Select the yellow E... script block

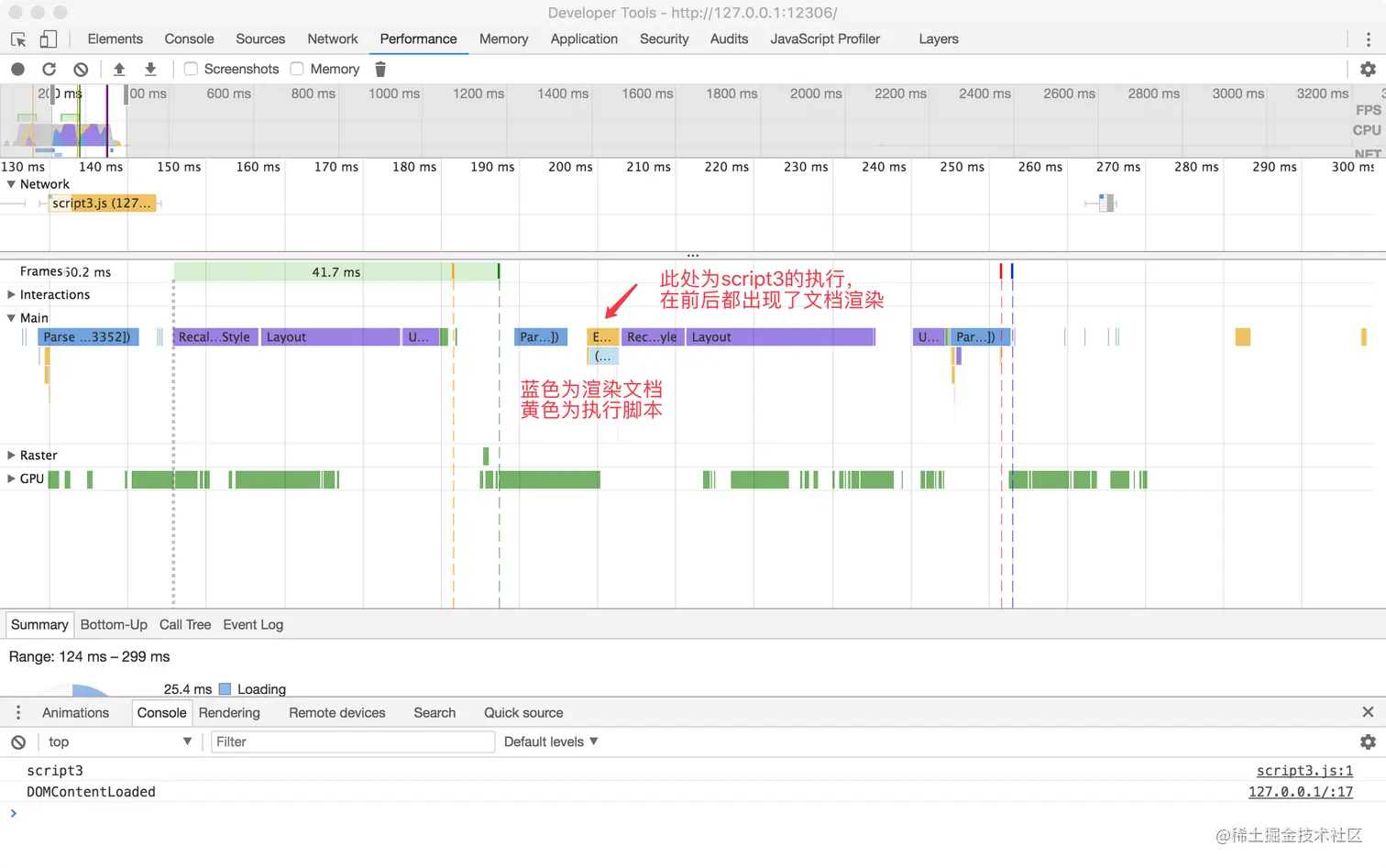[x=603, y=337]
